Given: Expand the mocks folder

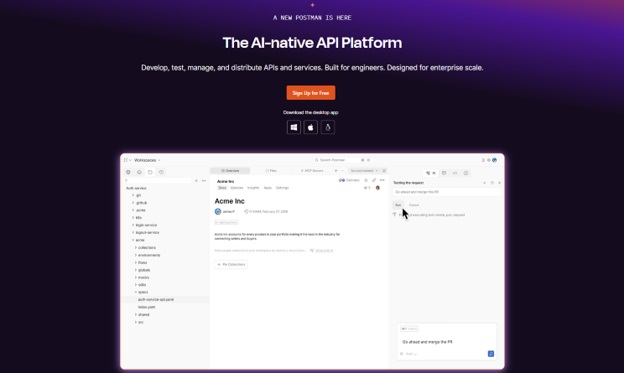Looking at the screenshot, I should (136, 277).
